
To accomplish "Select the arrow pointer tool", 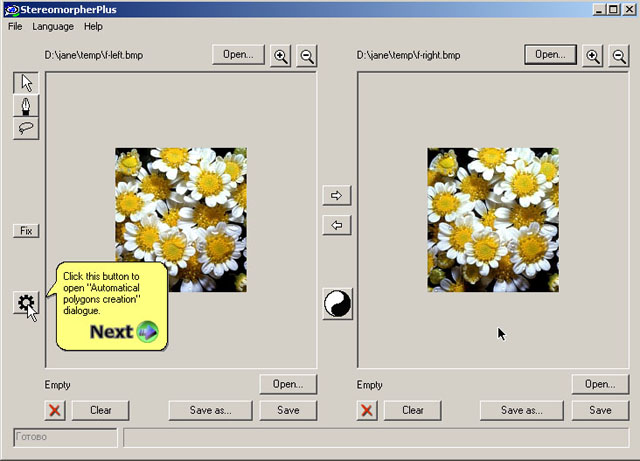I will tap(27, 83).
